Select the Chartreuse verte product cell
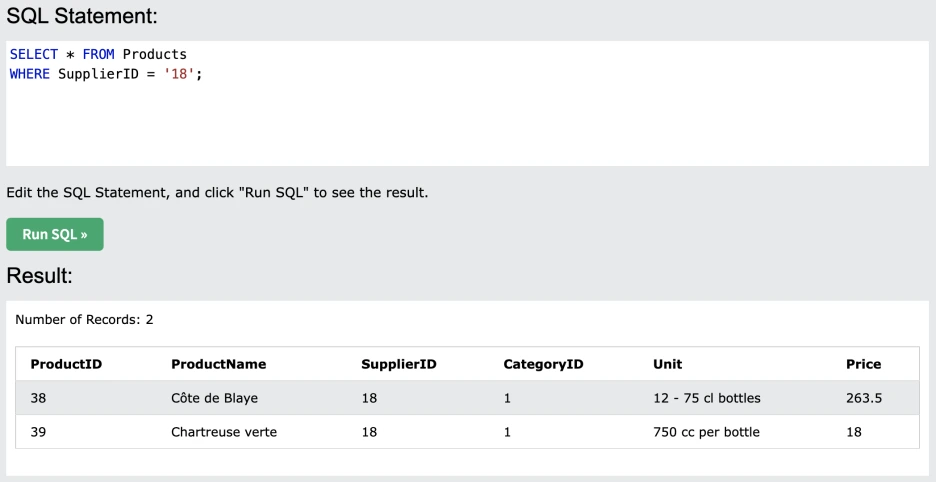Screen dimensions: 936x482 coord(224,432)
